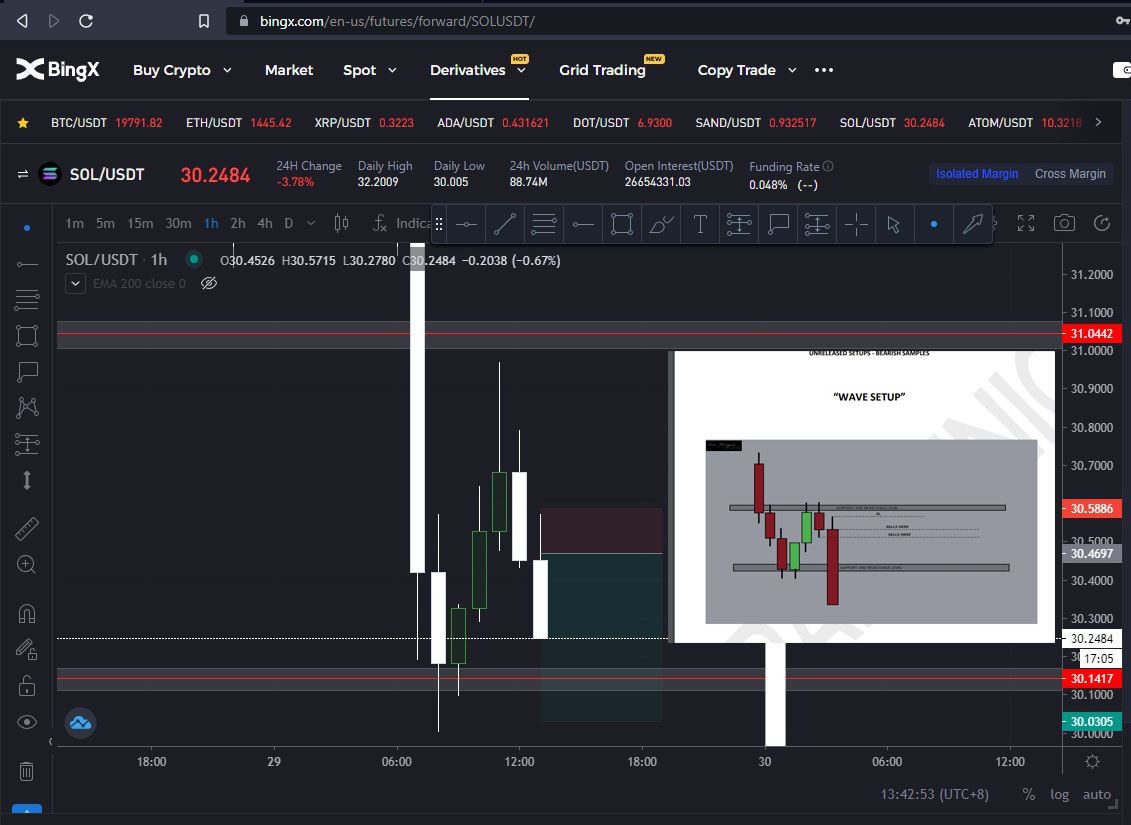
Task: Select pattern tool in left sidebar
Action: tap(27, 407)
